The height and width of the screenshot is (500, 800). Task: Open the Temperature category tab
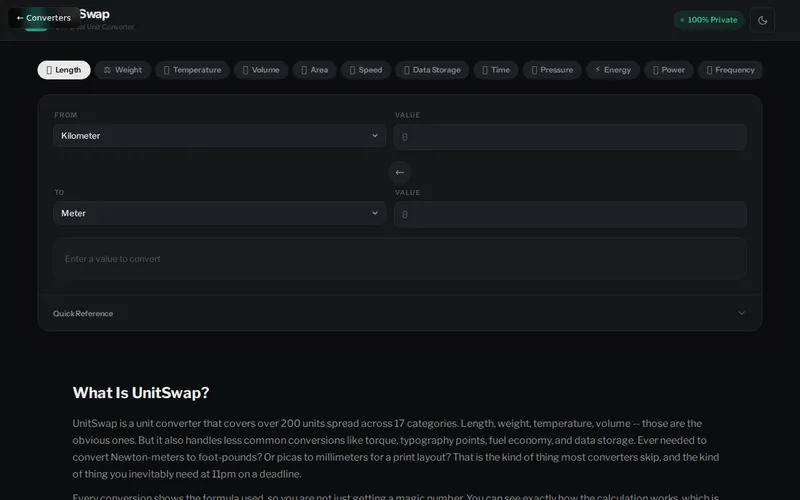point(192,70)
